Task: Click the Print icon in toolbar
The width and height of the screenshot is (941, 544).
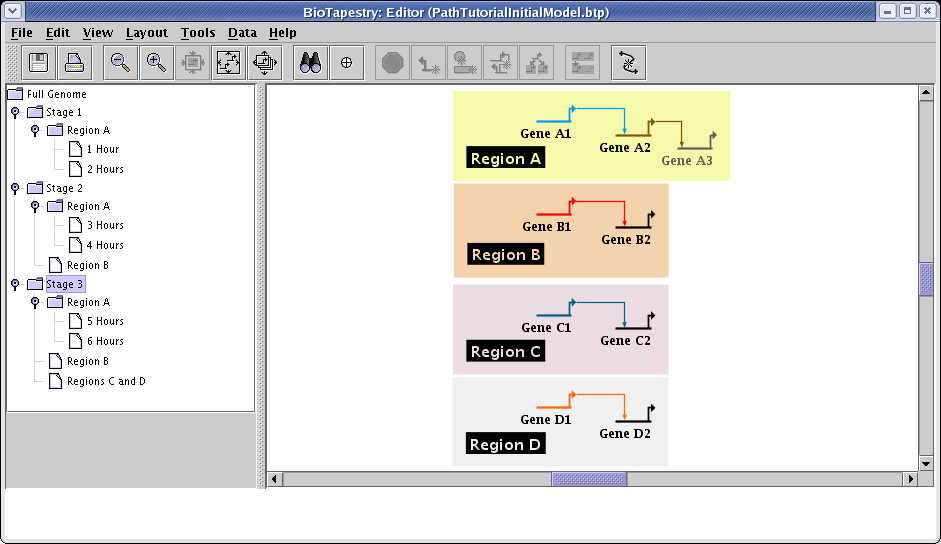Action: (75, 63)
